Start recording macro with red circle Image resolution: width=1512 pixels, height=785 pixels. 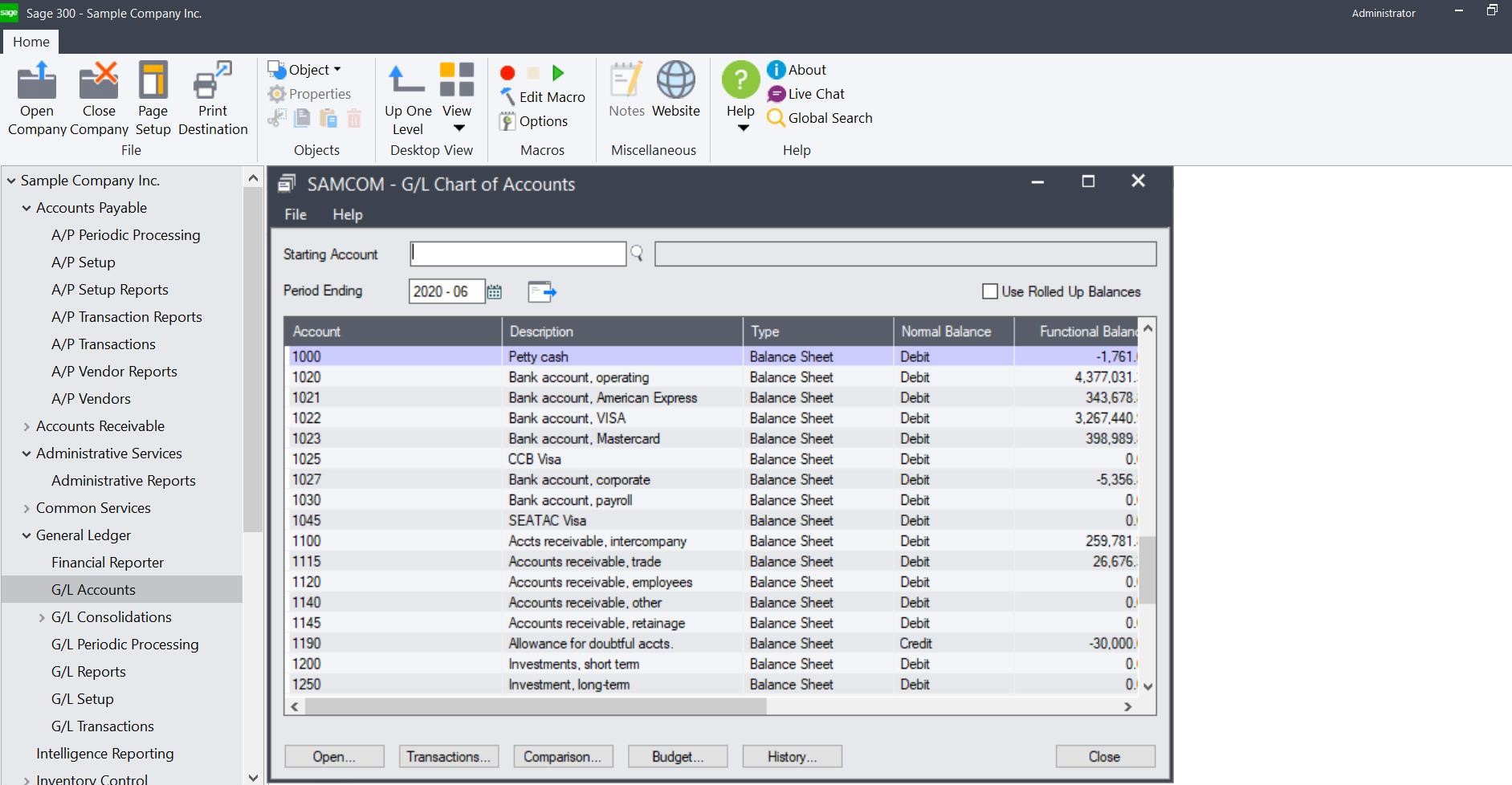507,73
